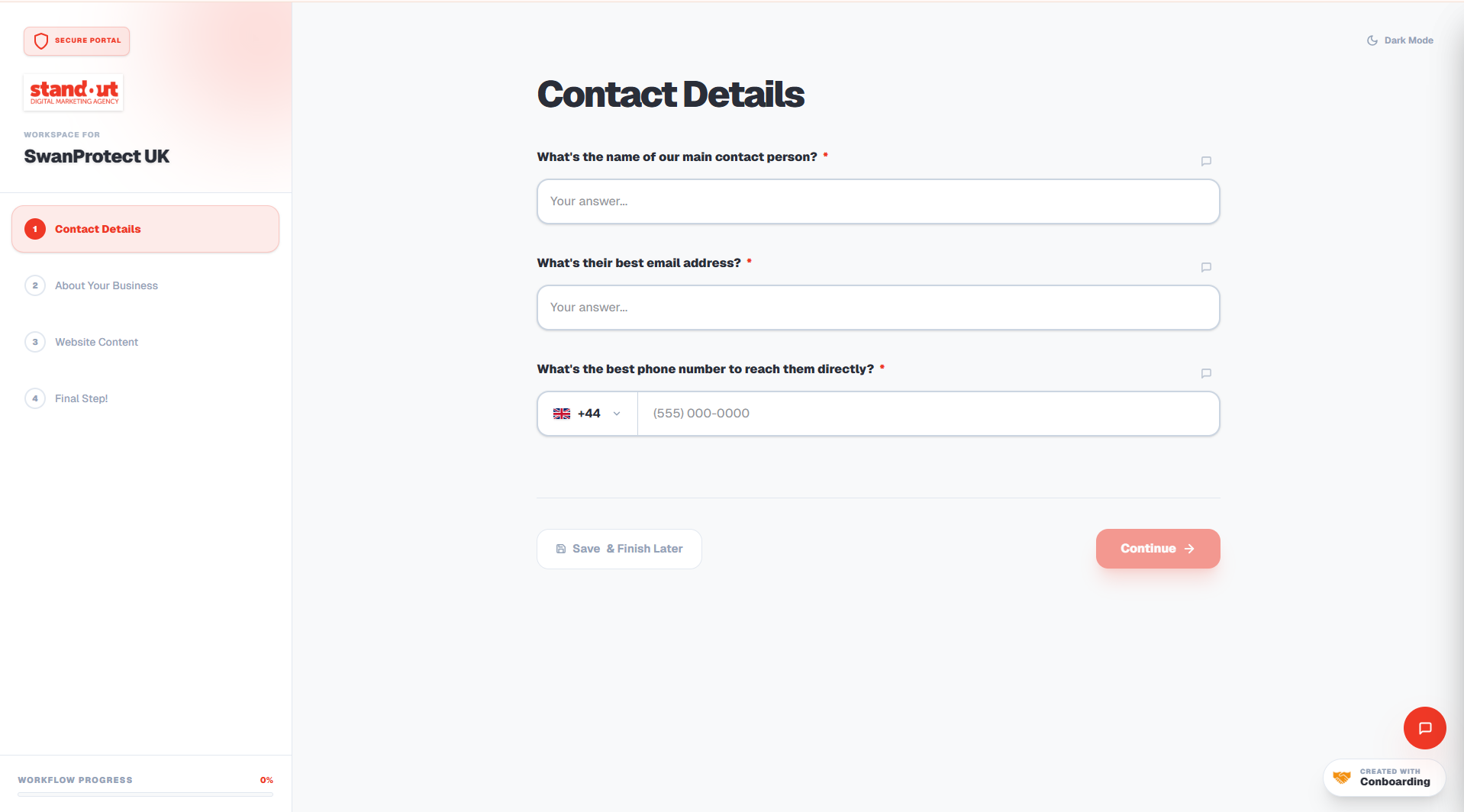The height and width of the screenshot is (812, 1464).
Task: Click the comment icon beside email address question
Action: coord(1206,267)
